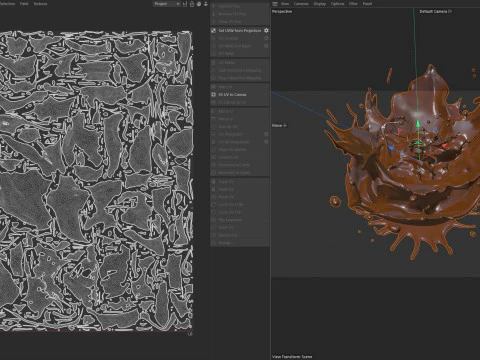
Task: Select the Restore UV command
Action: click(240, 235)
